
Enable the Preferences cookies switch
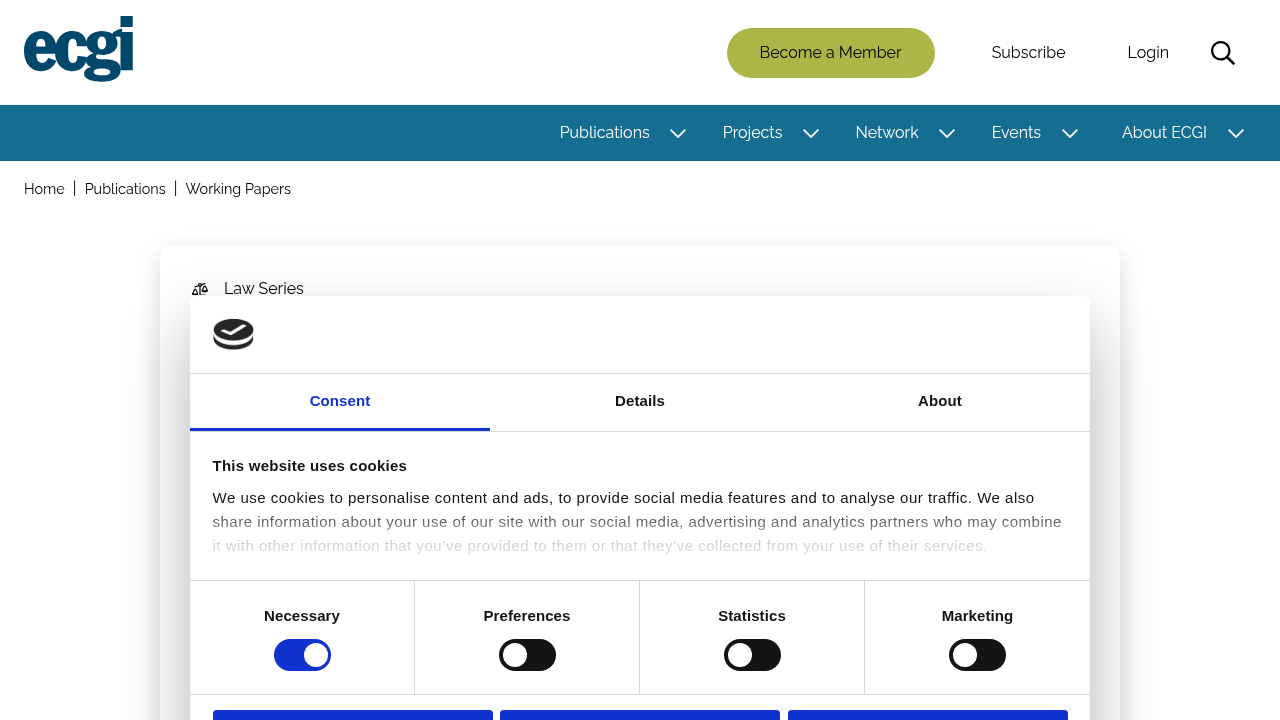[527, 655]
